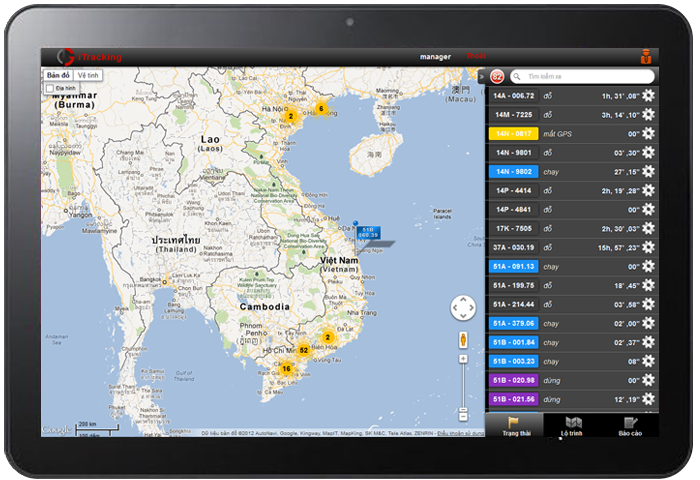This screenshot has width=700, height=480.
Task: Select the blue vehicle 14N - 9802 label
Action: [513, 171]
